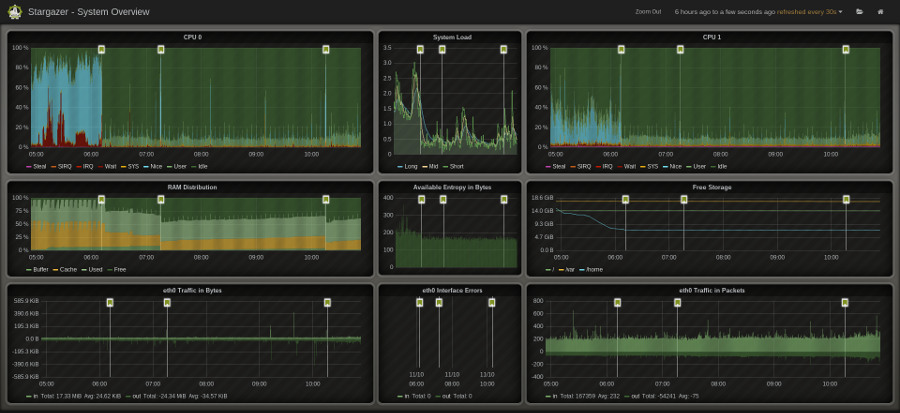900x413 pixels.
Task: Click the last annotation marker on CPU 1 graph
Action: pyautogui.click(x=846, y=49)
